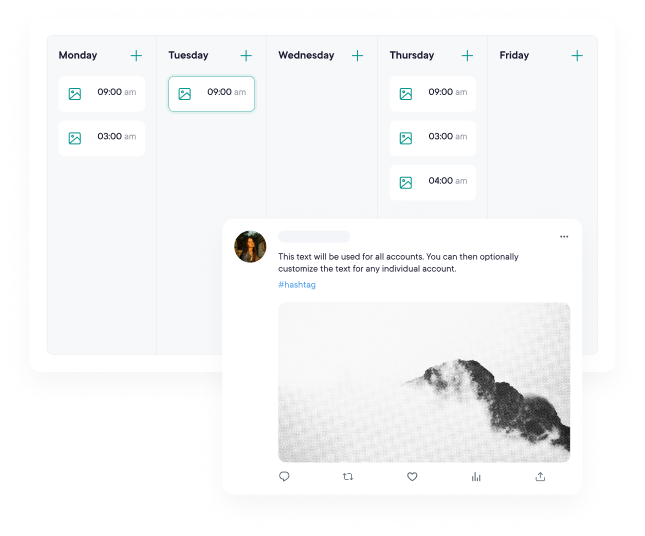Screen dimensions: 645x536
Task: View post analytics bar chart icon
Action: tap(476, 477)
